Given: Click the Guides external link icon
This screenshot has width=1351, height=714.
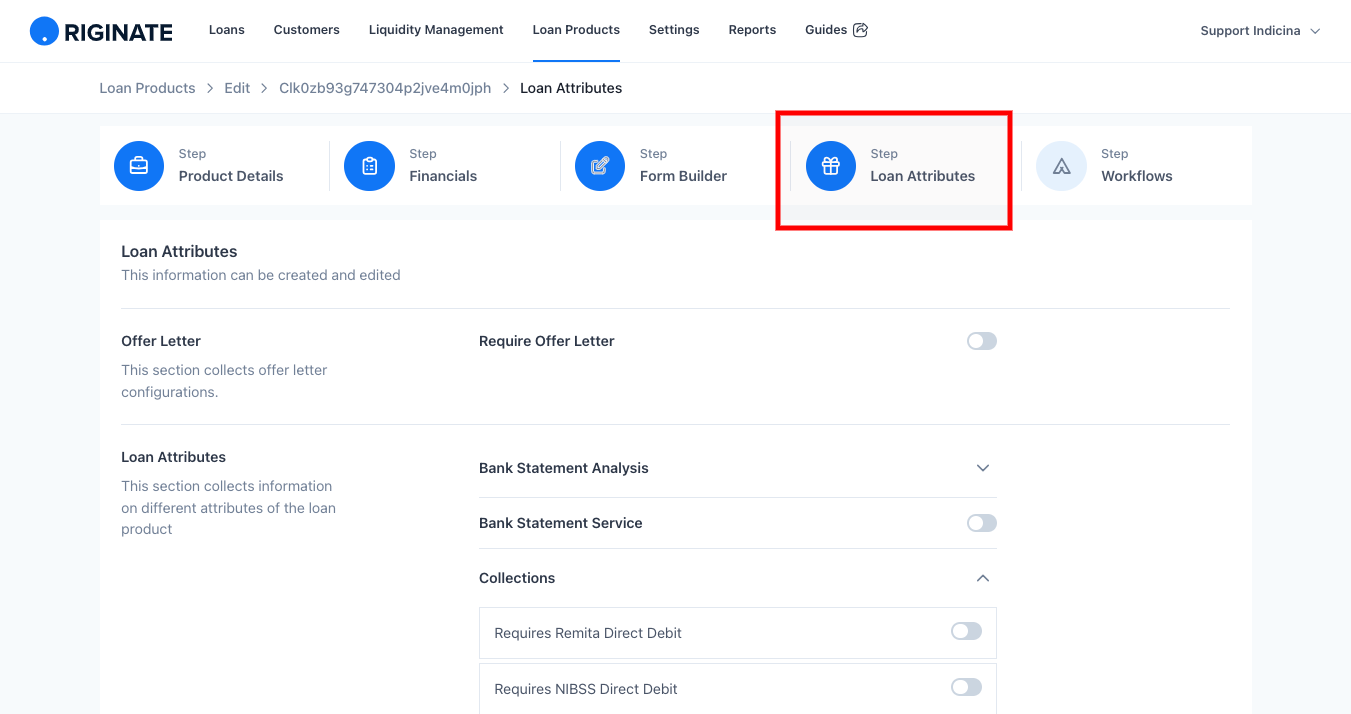Looking at the screenshot, I should [x=860, y=30].
